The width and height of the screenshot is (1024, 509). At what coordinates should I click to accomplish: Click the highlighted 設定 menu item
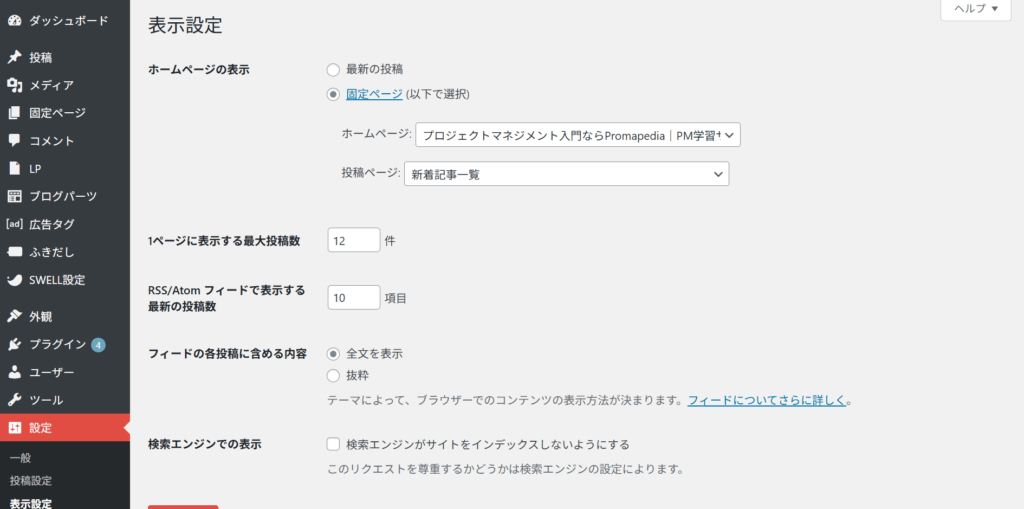[65, 428]
